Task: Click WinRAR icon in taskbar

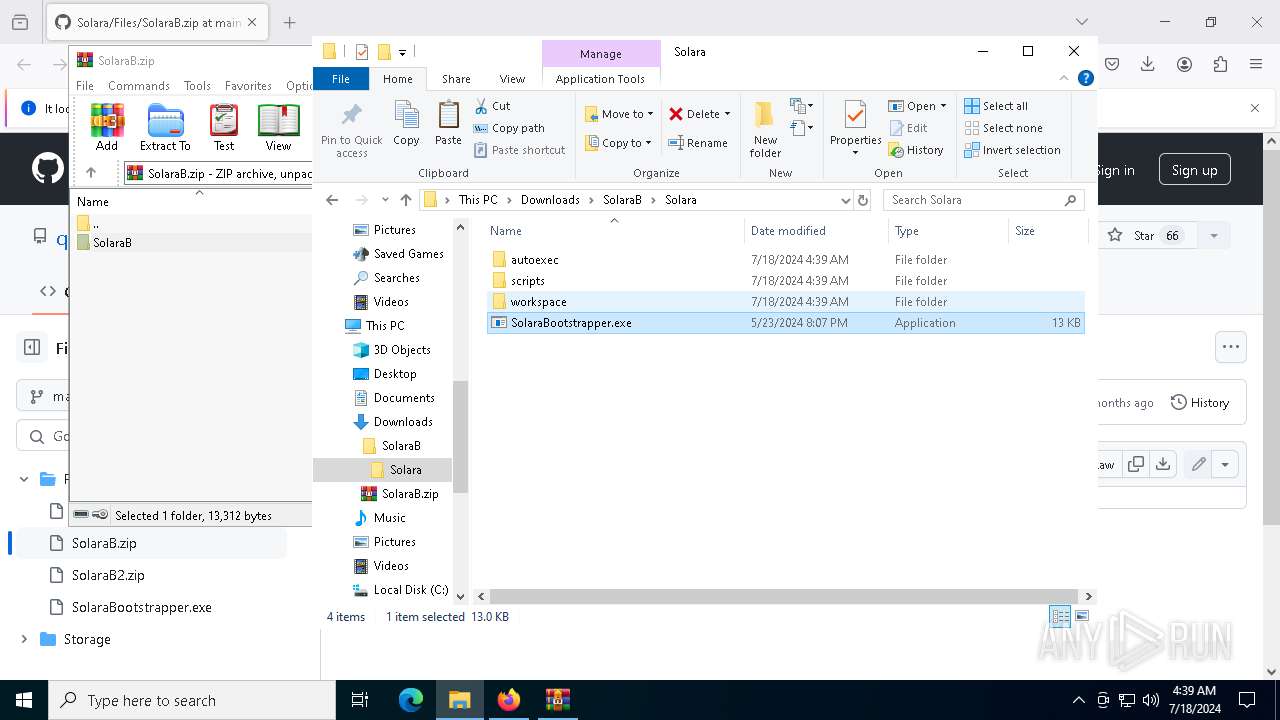Action: pyautogui.click(x=558, y=700)
